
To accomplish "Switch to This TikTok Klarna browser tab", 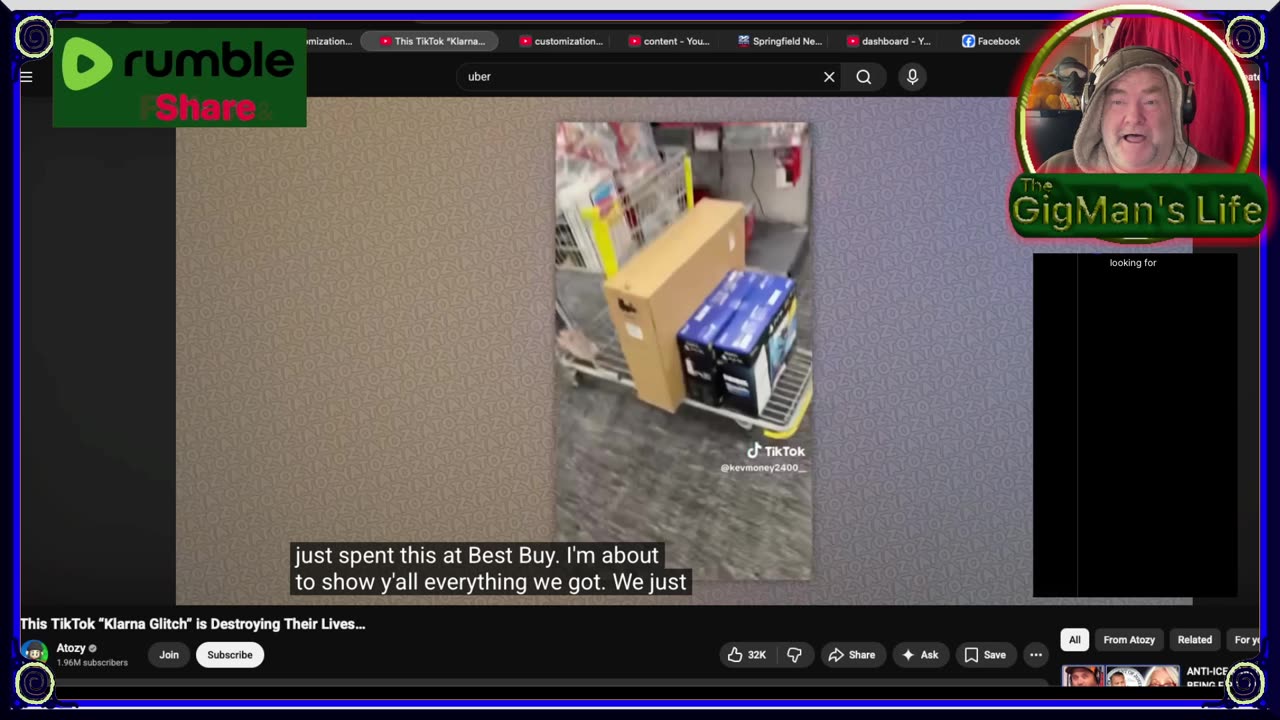I will pyautogui.click(x=431, y=41).
